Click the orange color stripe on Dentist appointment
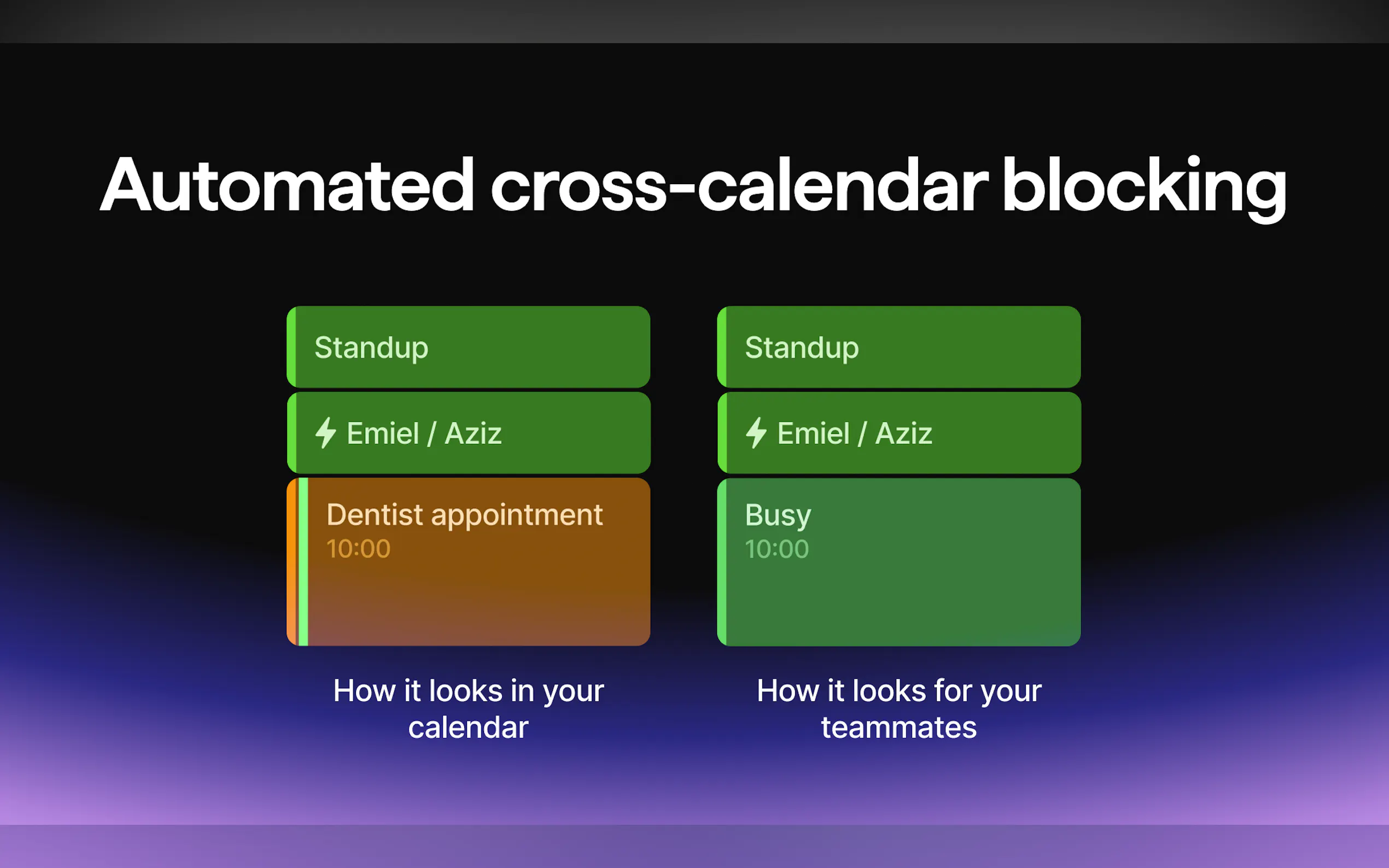The width and height of the screenshot is (1389, 868). [292, 561]
